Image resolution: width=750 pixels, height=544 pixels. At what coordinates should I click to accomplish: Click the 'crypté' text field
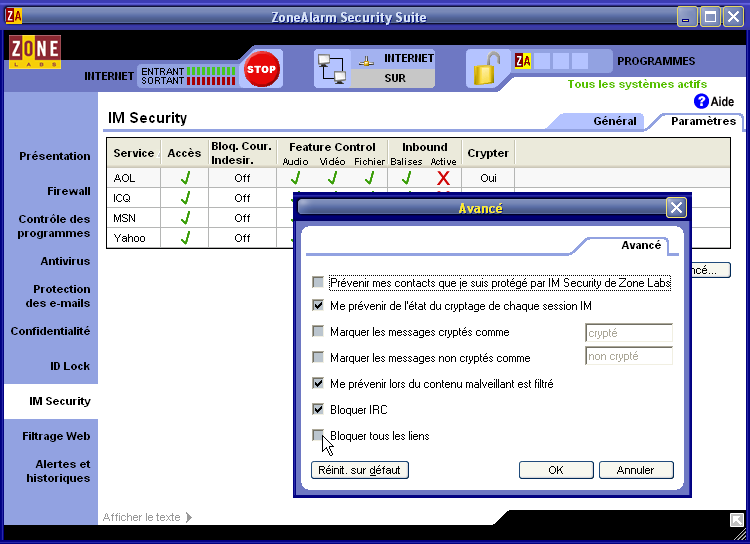(x=629, y=333)
